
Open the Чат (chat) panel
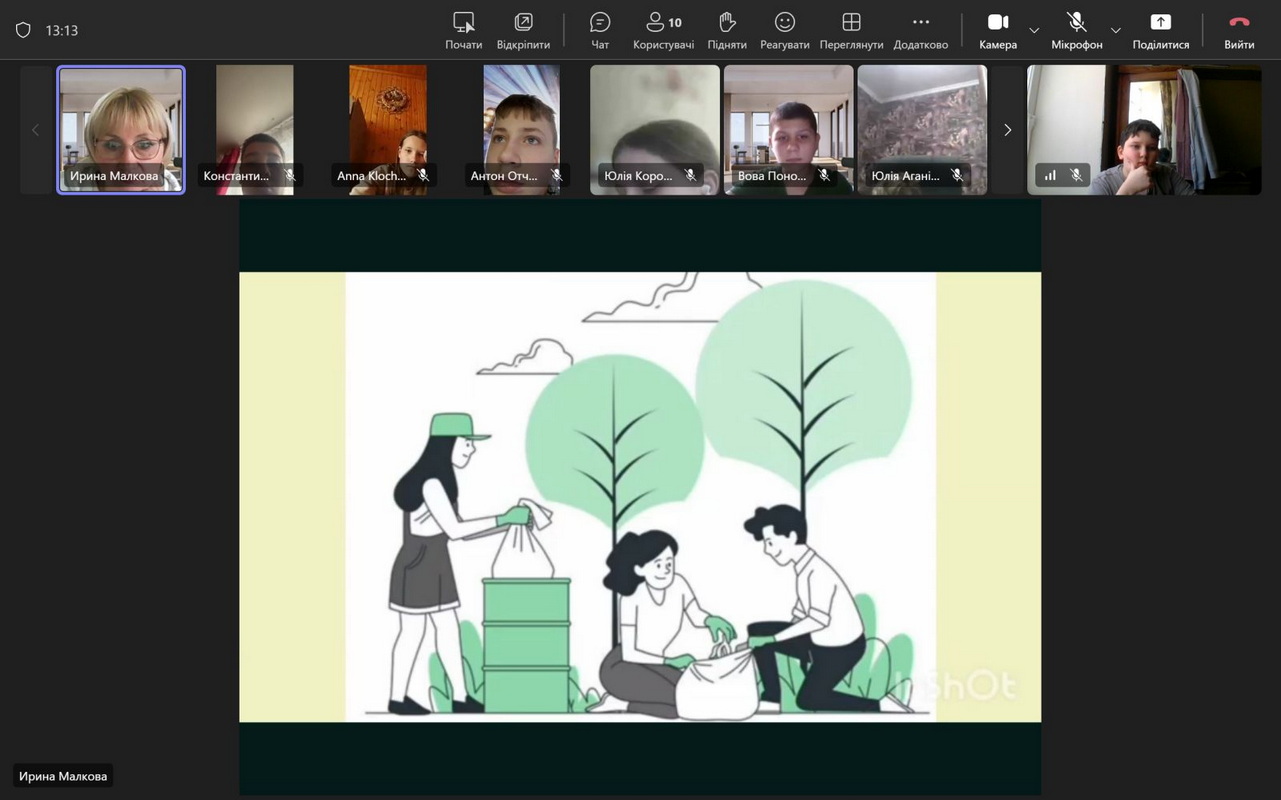600,30
